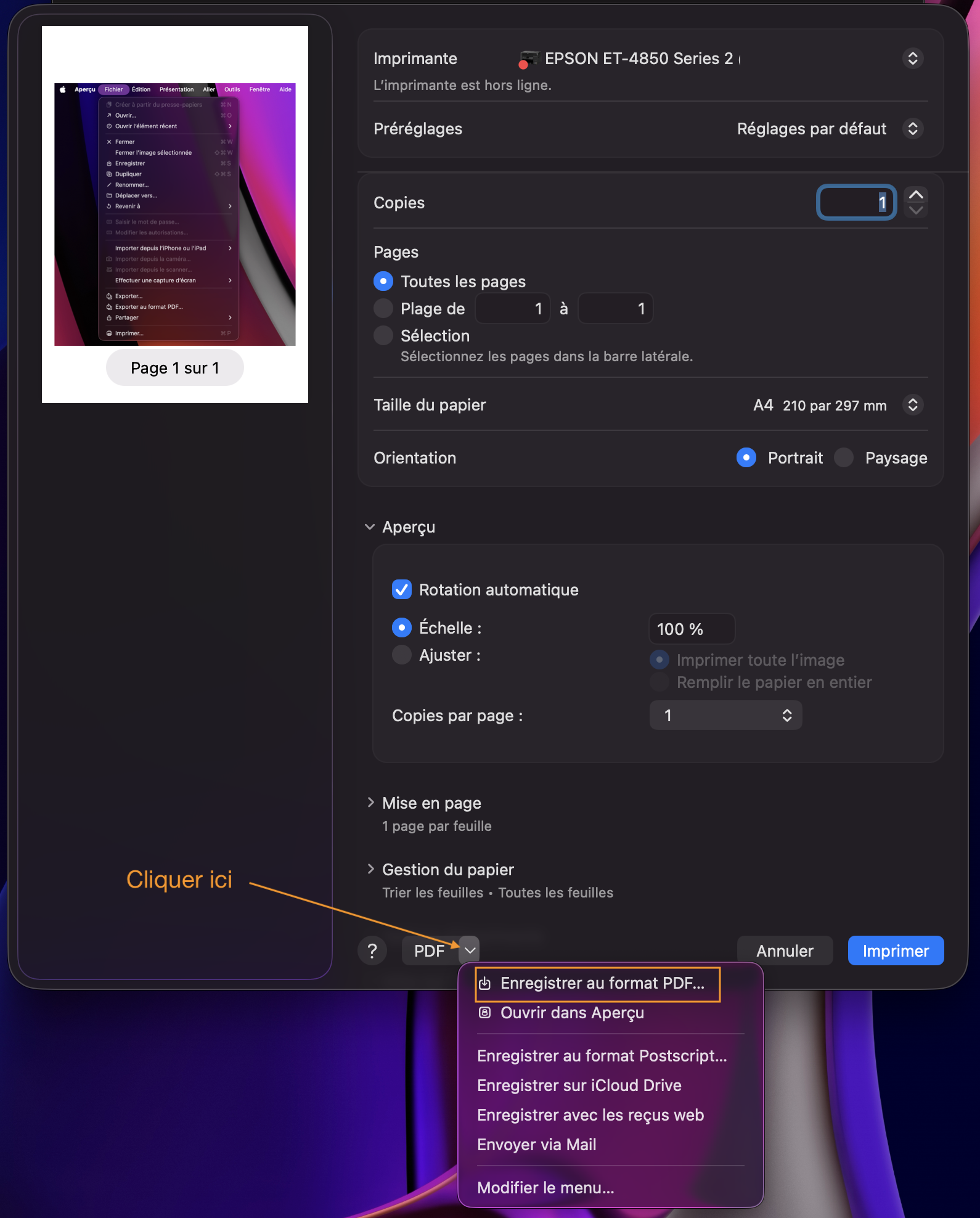Collapse the Aperçu section
Screen dimensions: 980x1218
pyautogui.click(x=370, y=527)
